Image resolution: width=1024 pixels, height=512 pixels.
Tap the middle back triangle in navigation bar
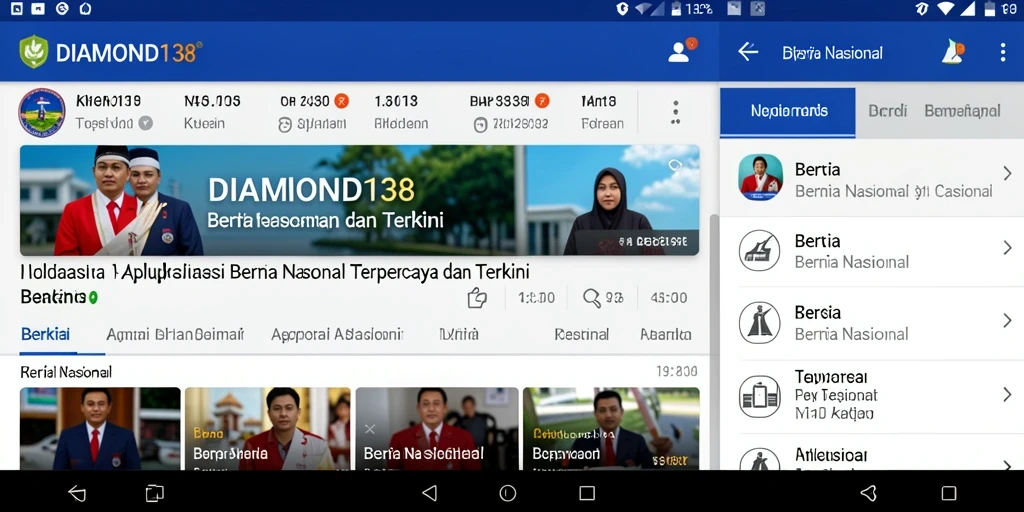tap(429, 493)
